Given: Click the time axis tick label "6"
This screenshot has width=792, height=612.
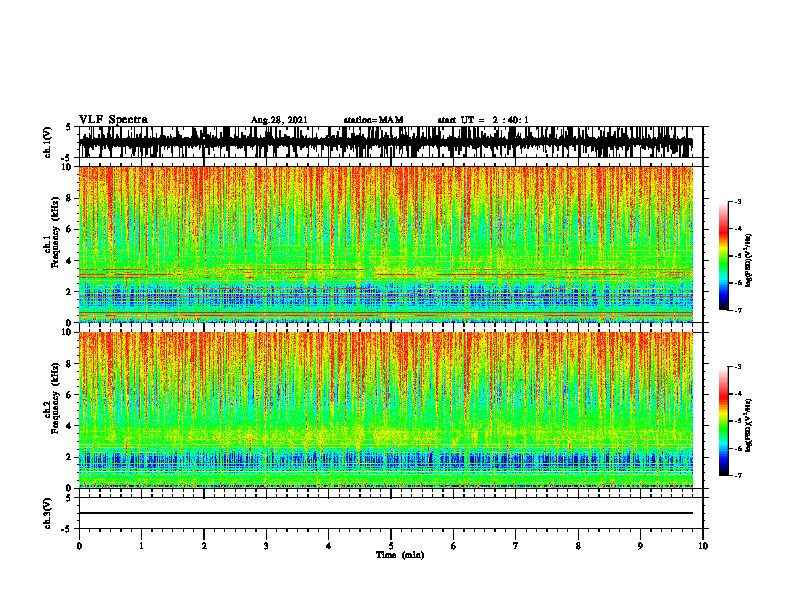Looking at the screenshot, I should coord(454,546).
